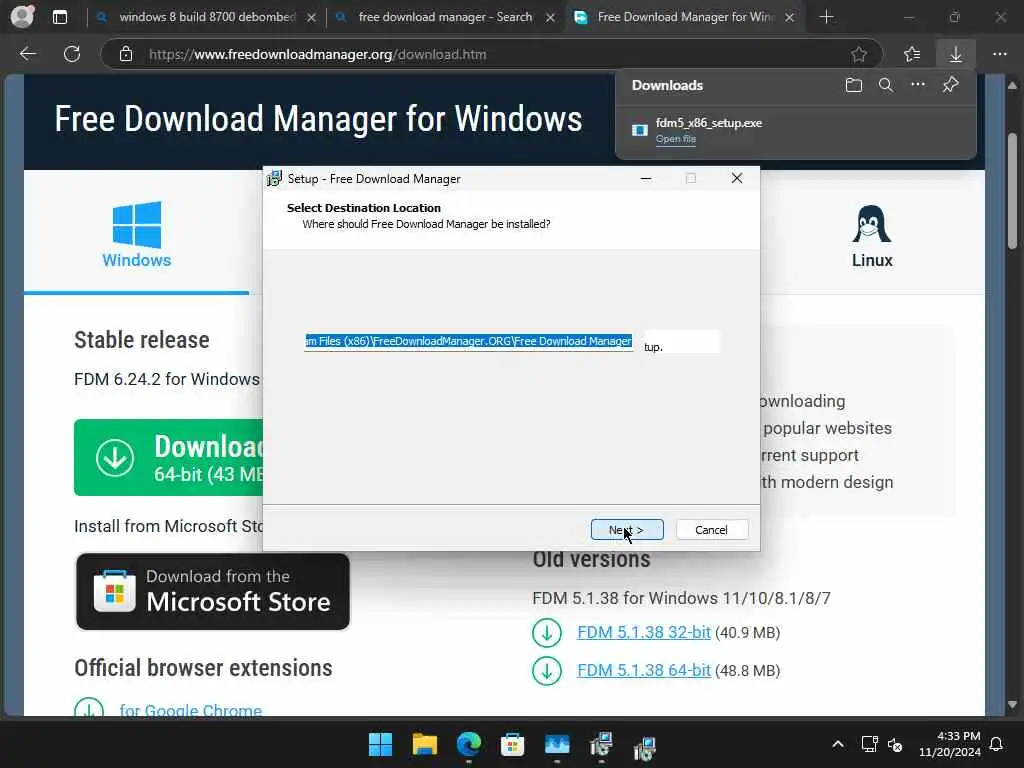Close the free download manager Search tab
1024x768 pixels.
coord(551,18)
